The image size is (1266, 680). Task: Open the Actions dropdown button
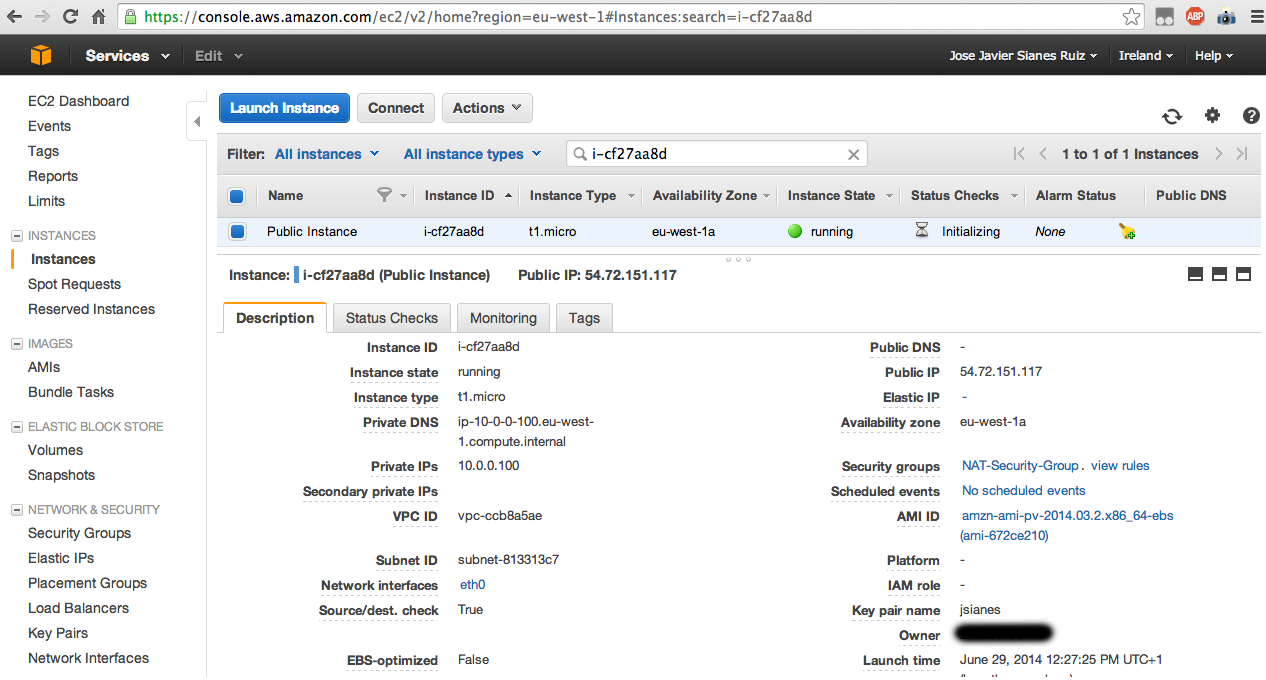click(487, 108)
